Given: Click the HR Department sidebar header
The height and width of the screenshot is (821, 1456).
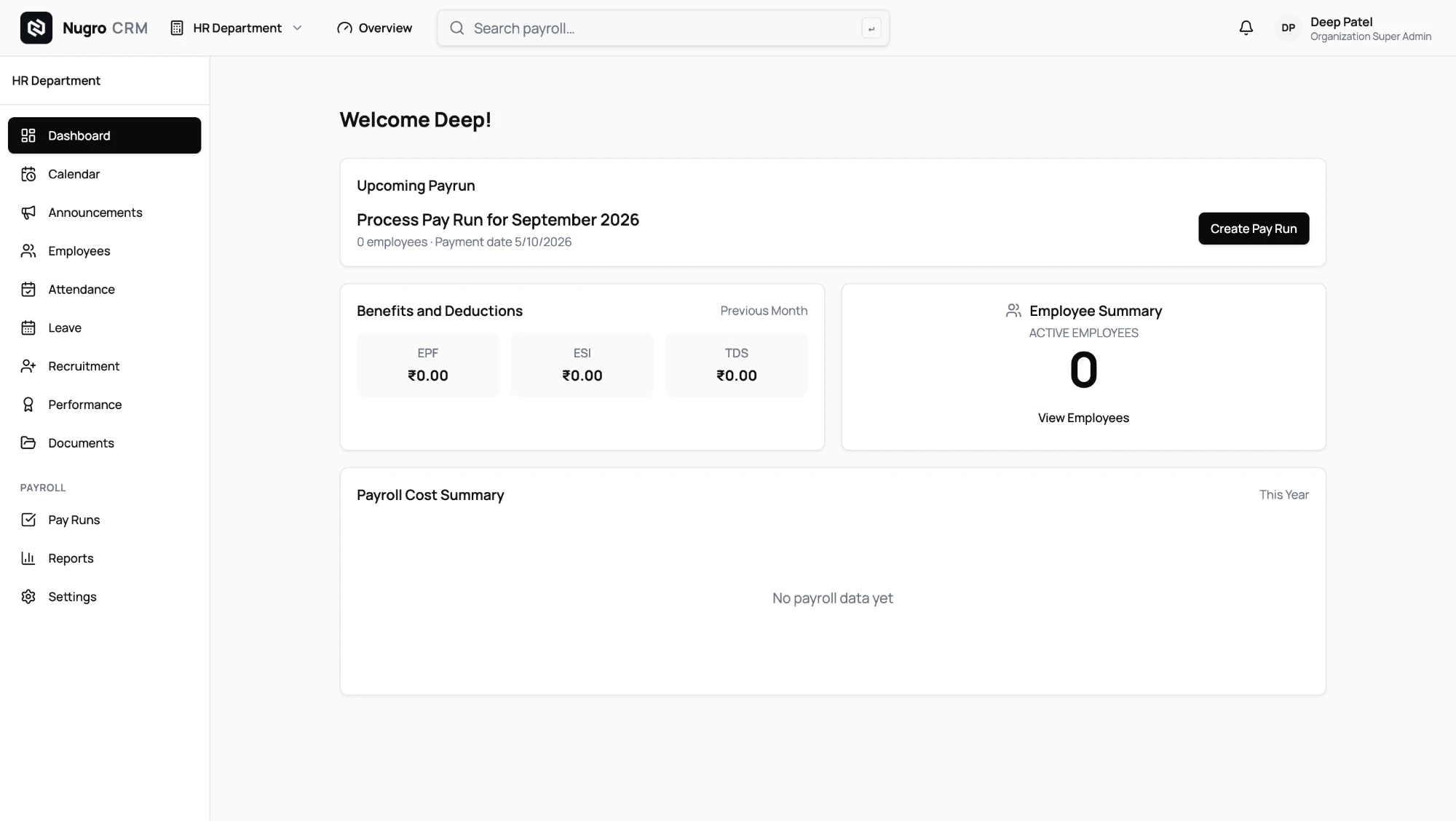Looking at the screenshot, I should click(56, 81).
